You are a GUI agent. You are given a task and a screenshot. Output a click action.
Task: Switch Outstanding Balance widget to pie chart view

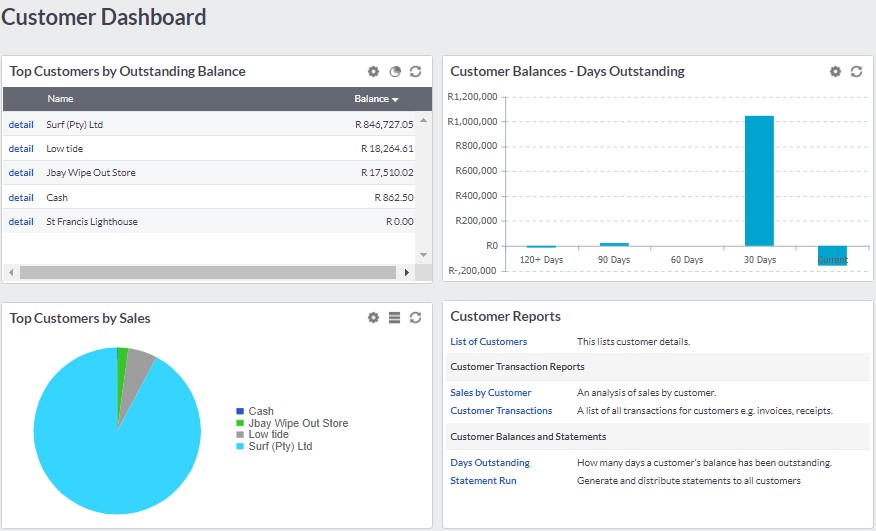pyautogui.click(x=394, y=72)
